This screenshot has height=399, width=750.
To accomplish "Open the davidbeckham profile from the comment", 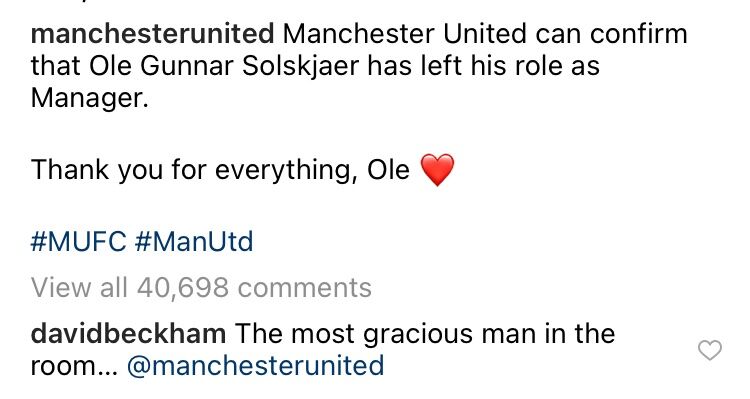I will [x=128, y=333].
